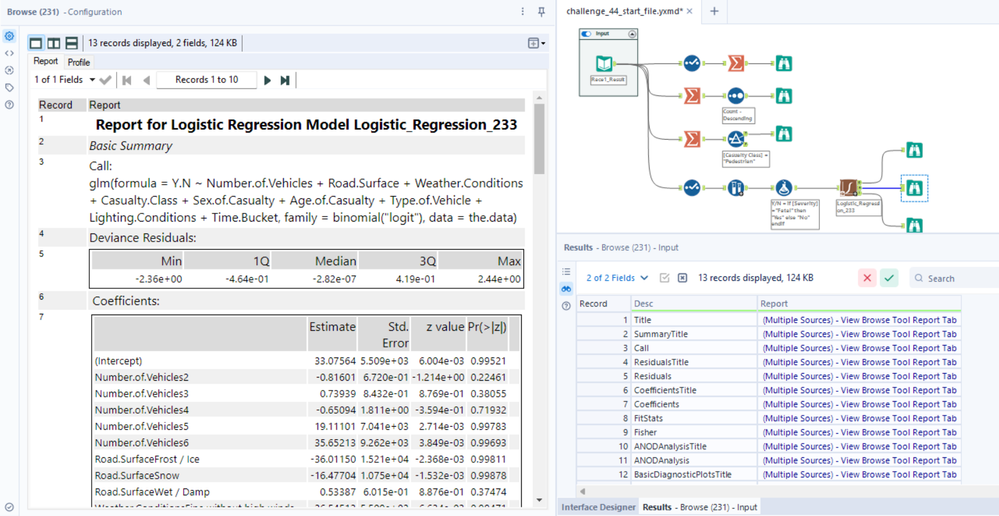Click the Logistic Regression tool on canvas
Image resolution: width=999 pixels, height=516 pixels.
pyautogui.click(x=848, y=187)
